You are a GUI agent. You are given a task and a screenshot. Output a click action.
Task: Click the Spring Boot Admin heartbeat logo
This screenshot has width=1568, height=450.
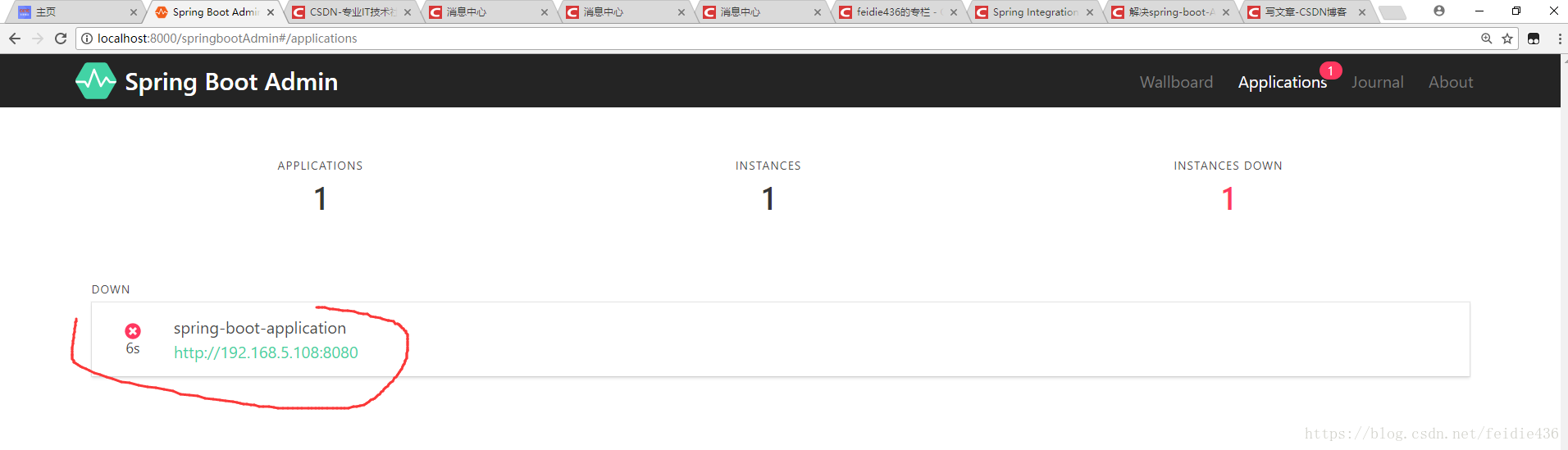coord(96,81)
